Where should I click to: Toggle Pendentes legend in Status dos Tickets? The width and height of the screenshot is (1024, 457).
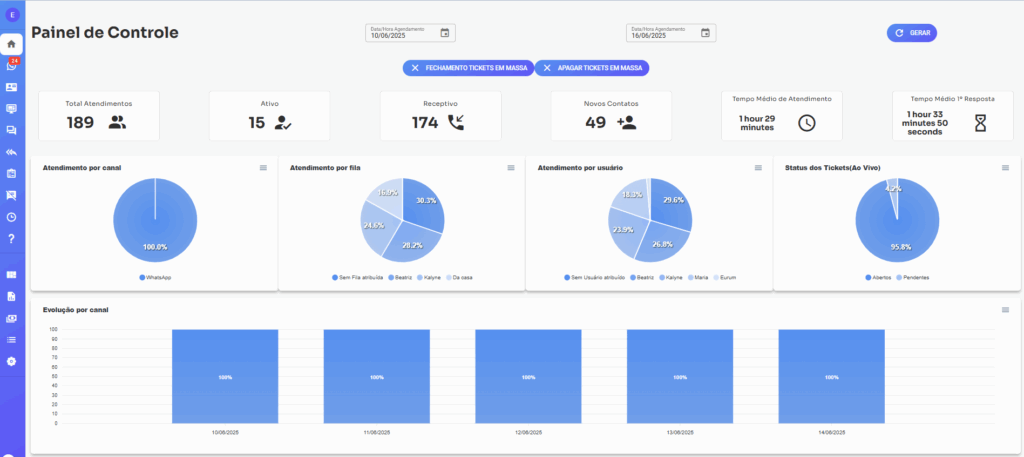tap(915, 277)
